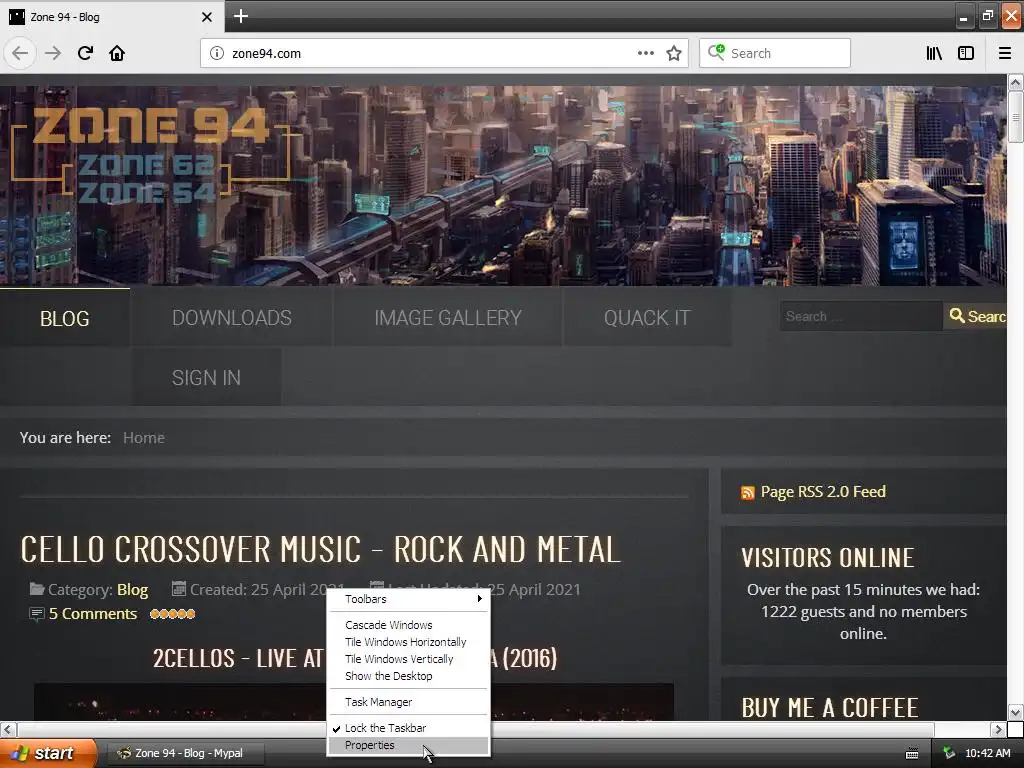Click the system clock showing 10:42 AM
The image size is (1024, 768).
tap(987, 753)
